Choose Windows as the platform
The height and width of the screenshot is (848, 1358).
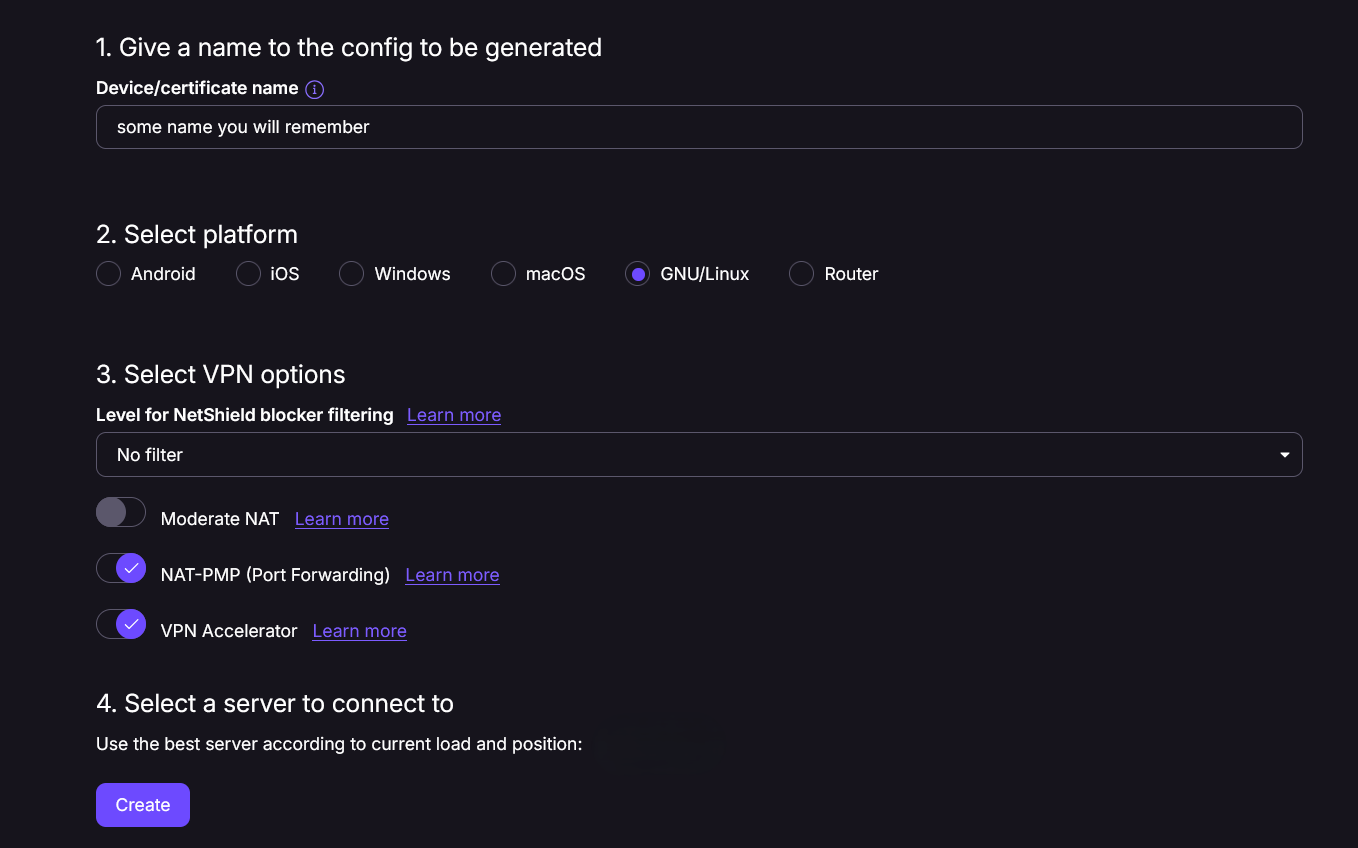(x=351, y=274)
